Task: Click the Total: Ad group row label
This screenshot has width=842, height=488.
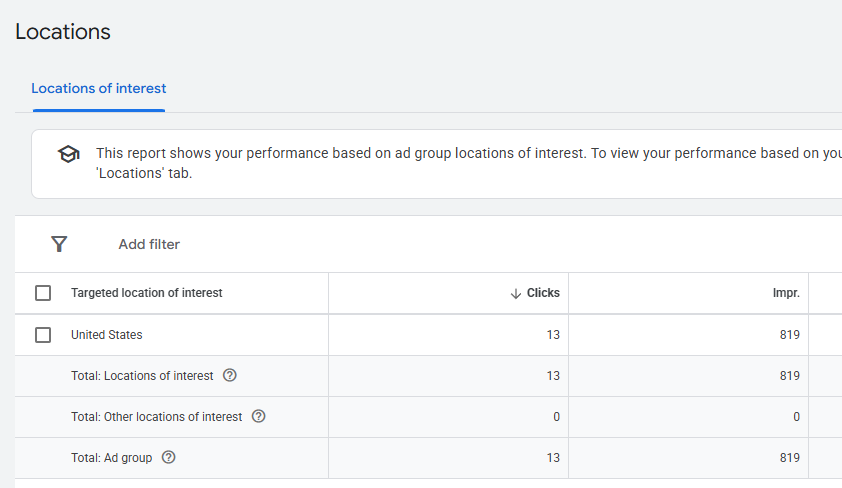Action: (112, 458)
